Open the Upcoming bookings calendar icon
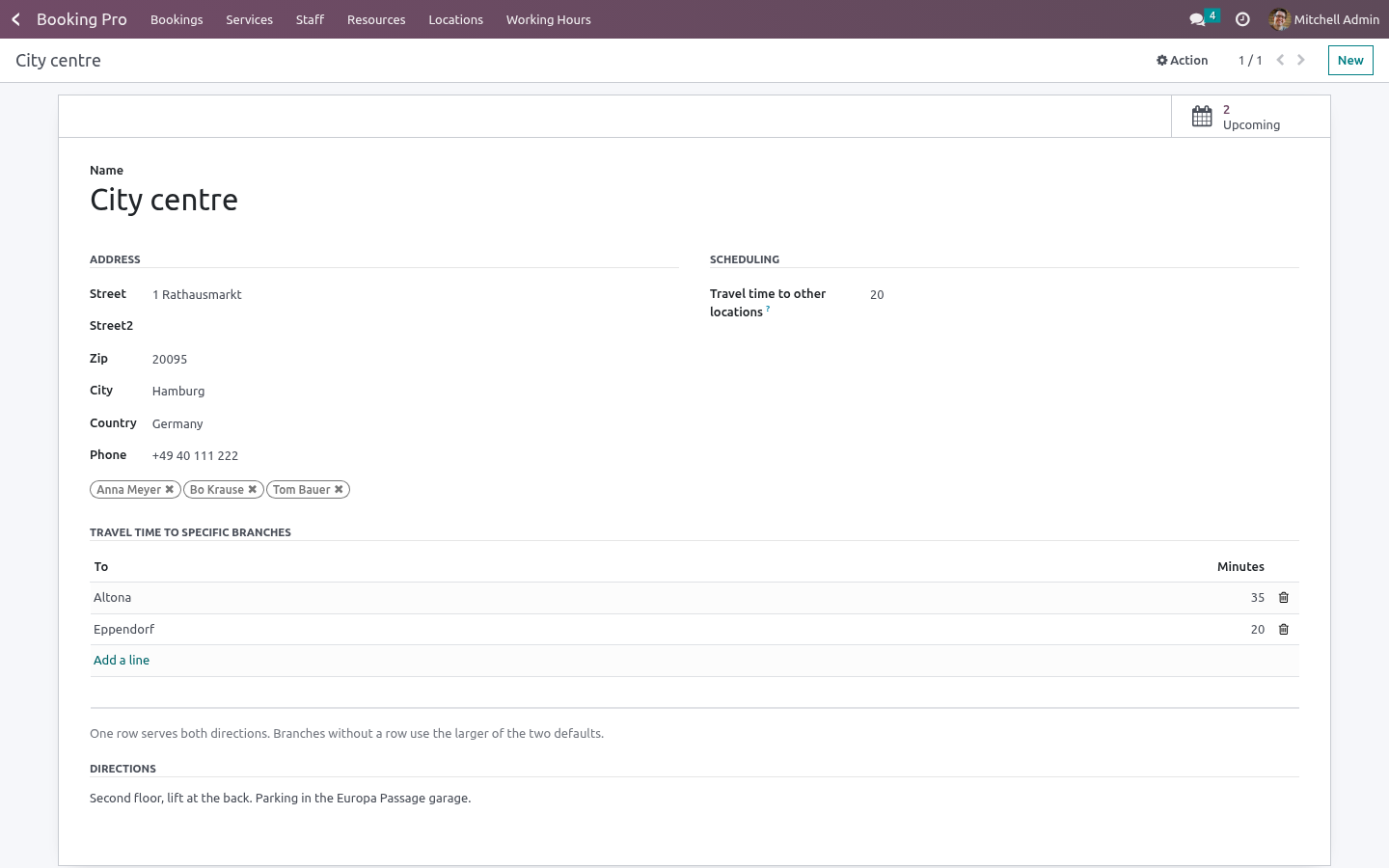Screen dimensions: 1389x868 pos(1202,117)
